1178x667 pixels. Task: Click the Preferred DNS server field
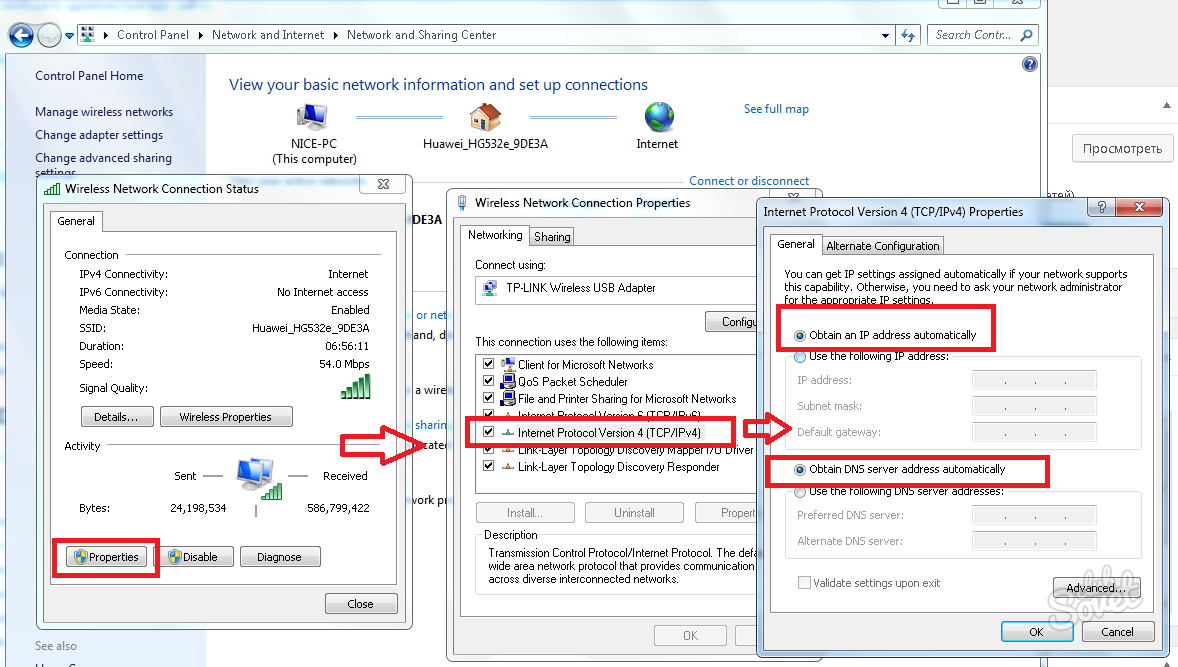point(1034,515)
